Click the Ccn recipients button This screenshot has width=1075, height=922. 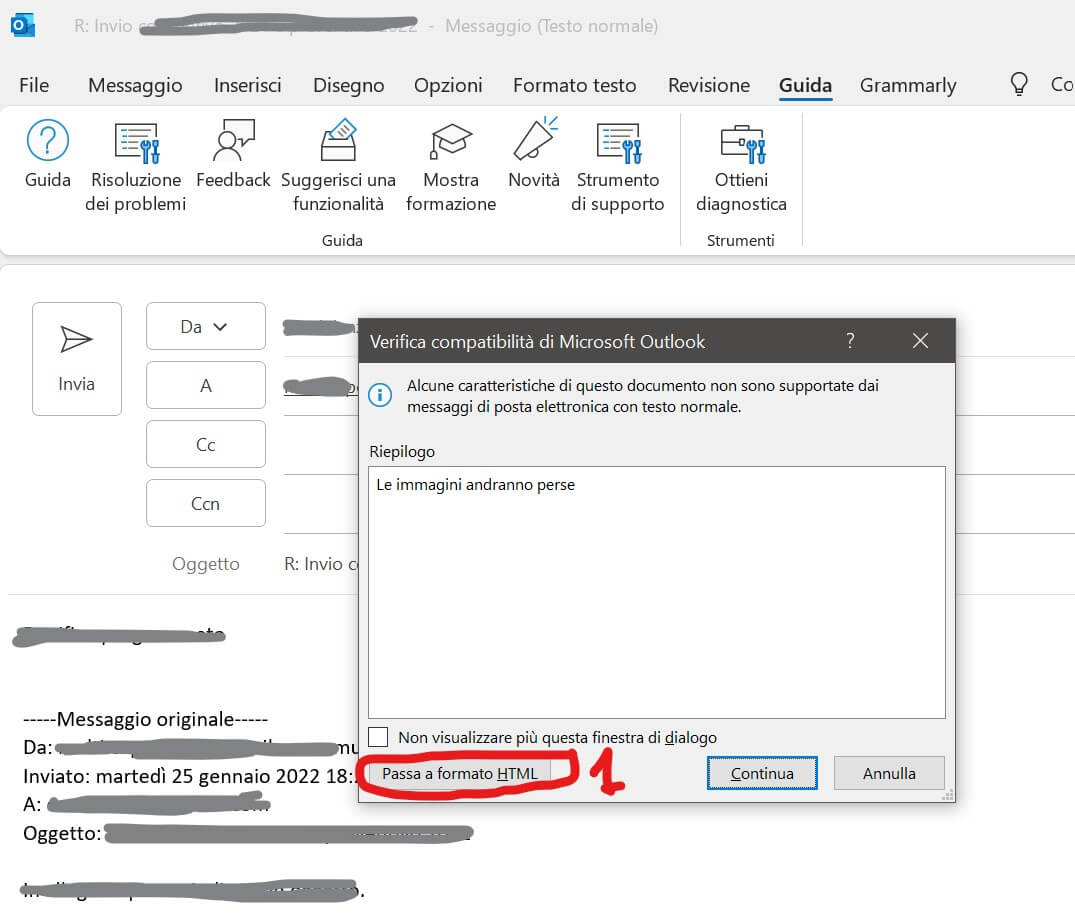click(x=205, y=503)
